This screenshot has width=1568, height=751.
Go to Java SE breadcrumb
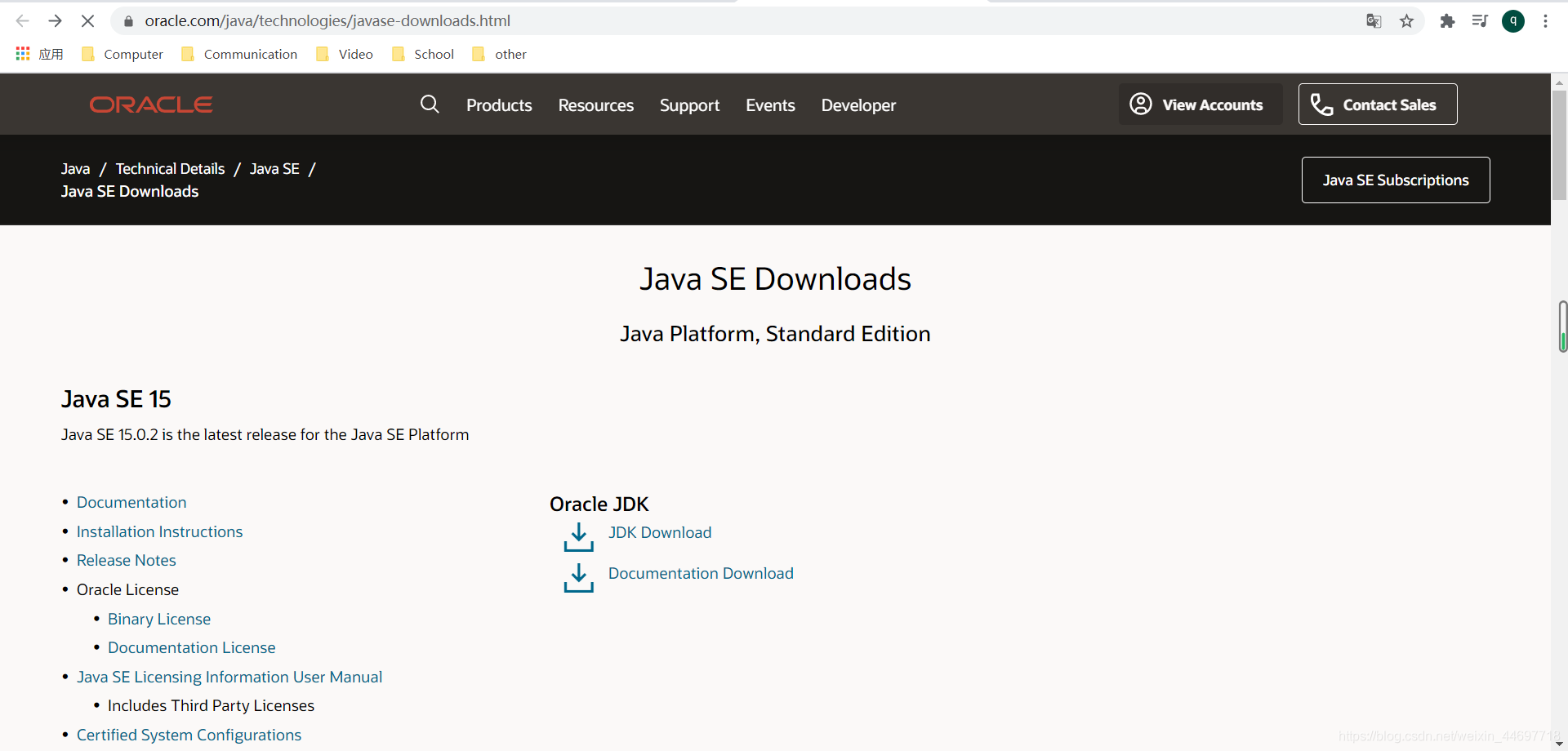[274, 169]
